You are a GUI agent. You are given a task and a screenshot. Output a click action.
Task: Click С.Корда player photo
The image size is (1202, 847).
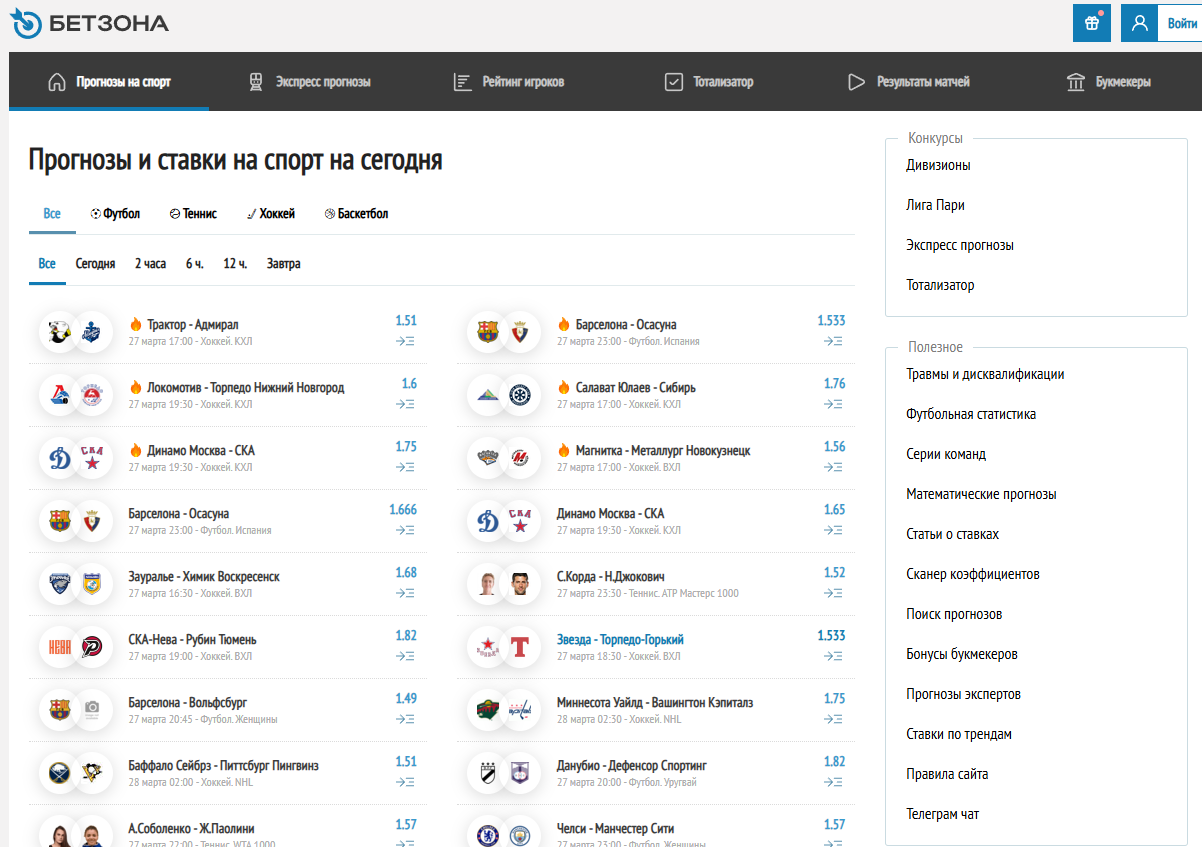point(488,584)
